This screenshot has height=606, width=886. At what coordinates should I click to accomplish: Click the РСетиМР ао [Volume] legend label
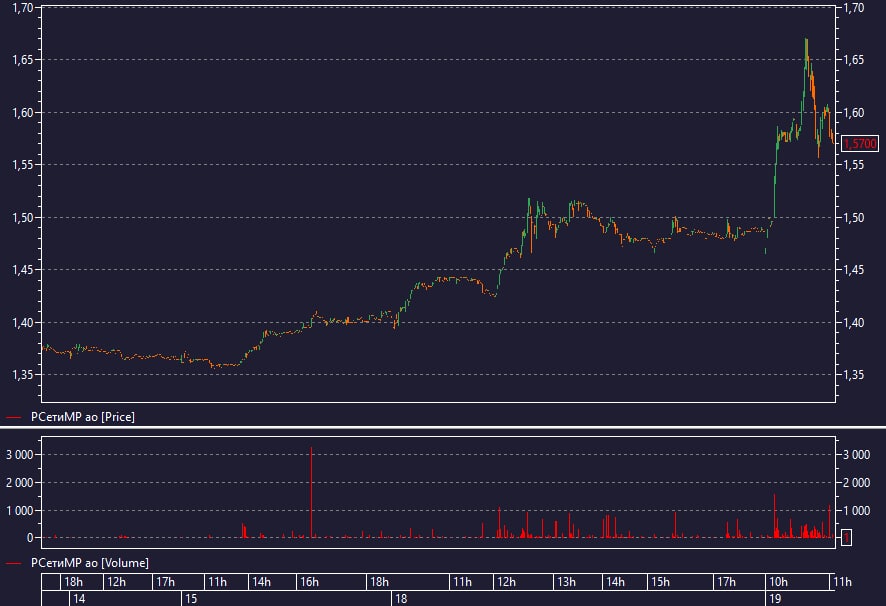click(90, 563)
